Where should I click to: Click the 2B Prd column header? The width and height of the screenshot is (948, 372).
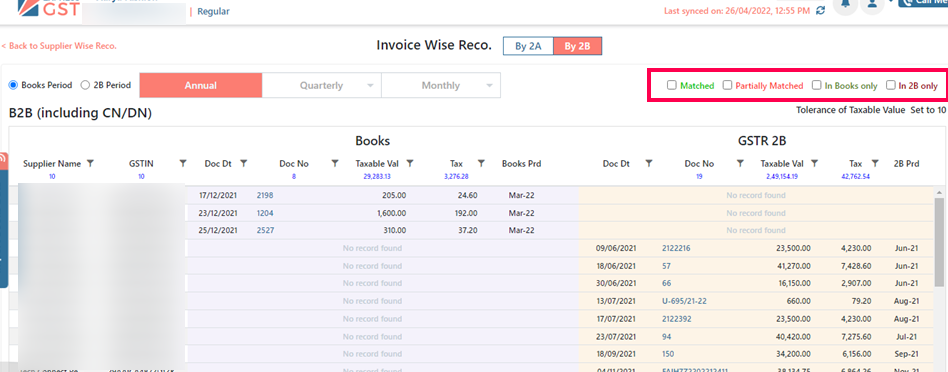tap(906, 163)
